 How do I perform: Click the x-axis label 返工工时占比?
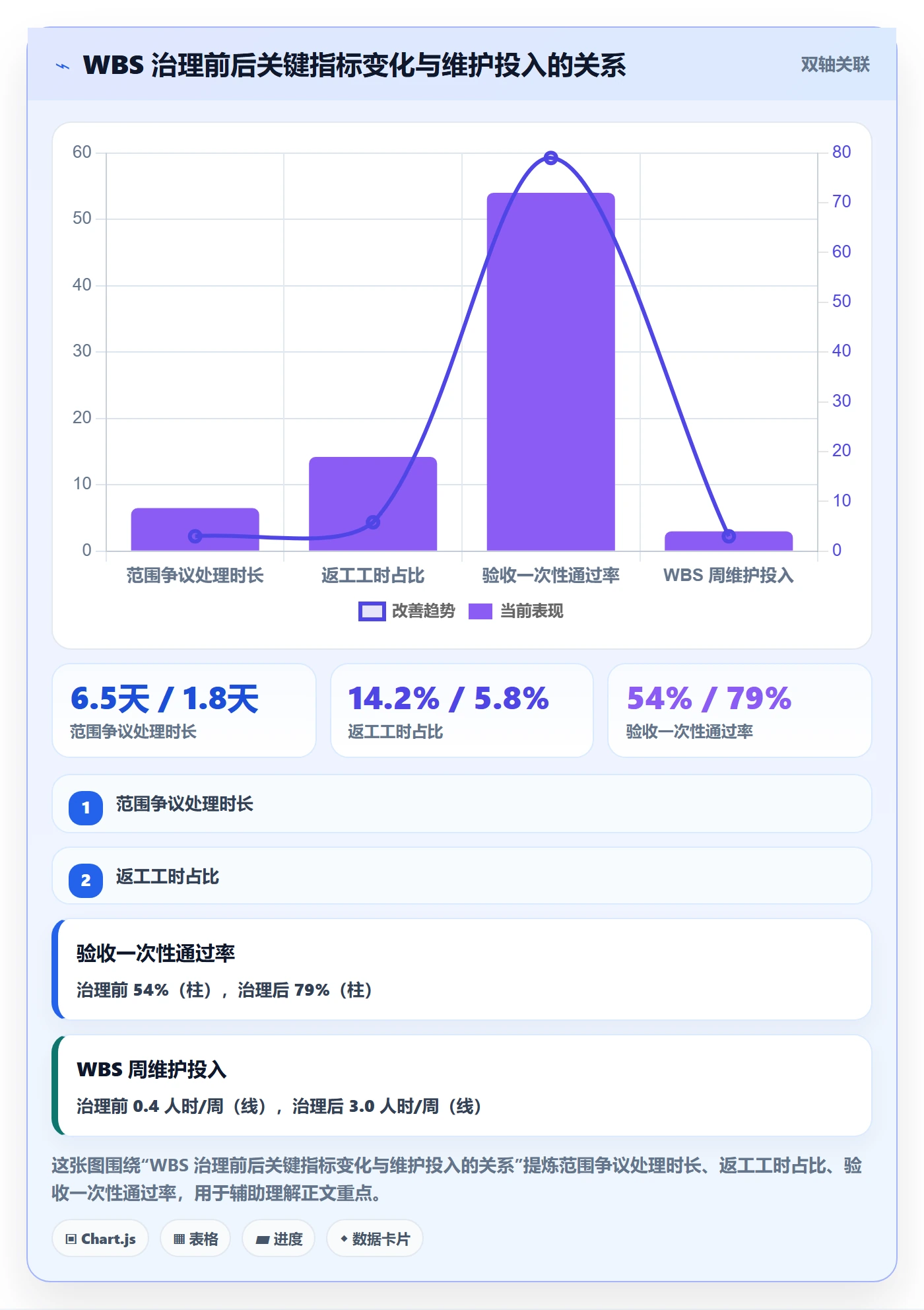(373, 576)
